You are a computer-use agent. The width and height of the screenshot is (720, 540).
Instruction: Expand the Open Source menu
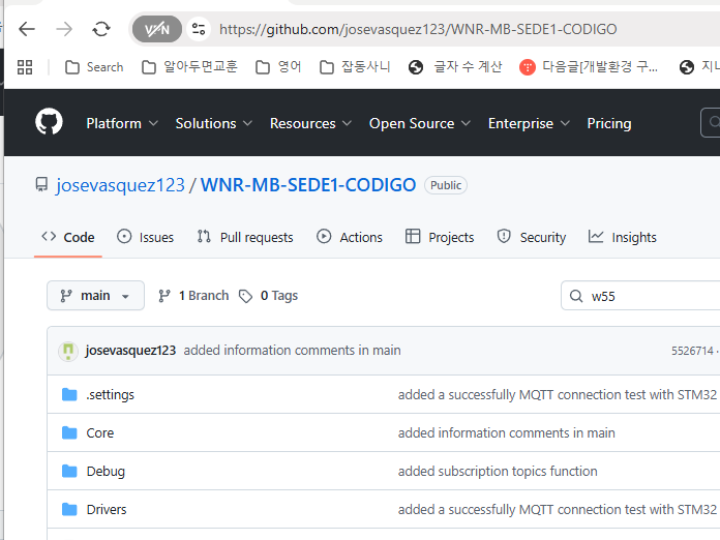(420, 124)
